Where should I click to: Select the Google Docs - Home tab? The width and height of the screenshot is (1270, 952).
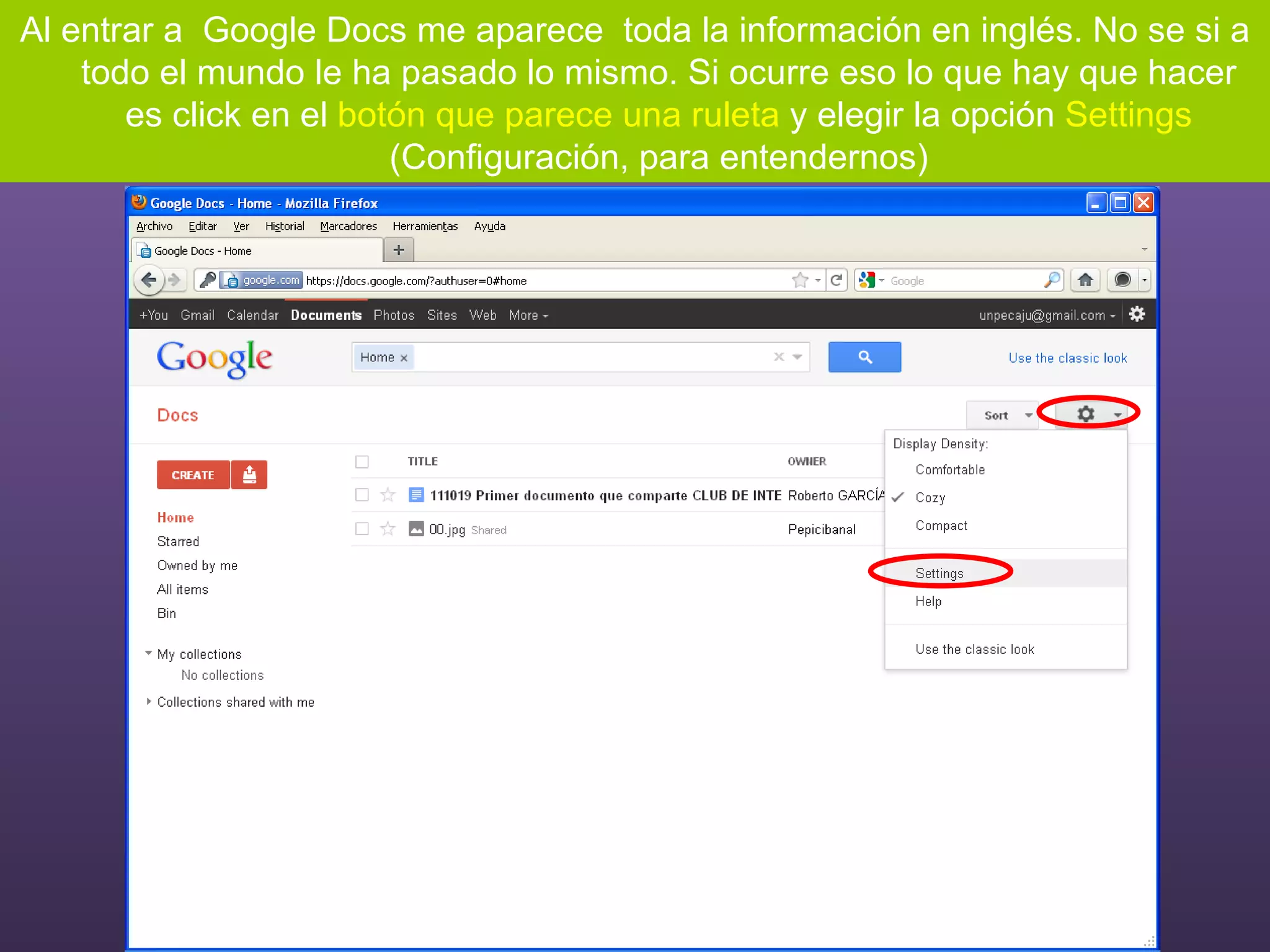tap(258, 250)
